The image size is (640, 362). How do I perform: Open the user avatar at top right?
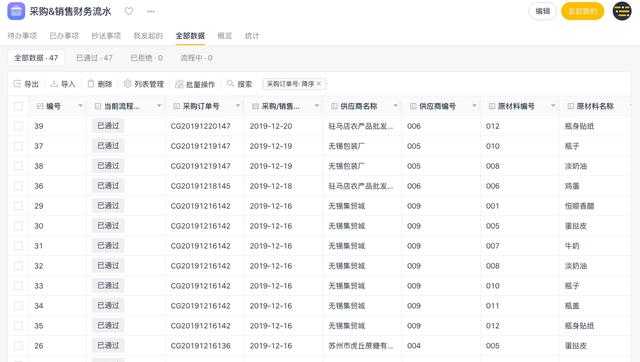[x=622, y=11]
